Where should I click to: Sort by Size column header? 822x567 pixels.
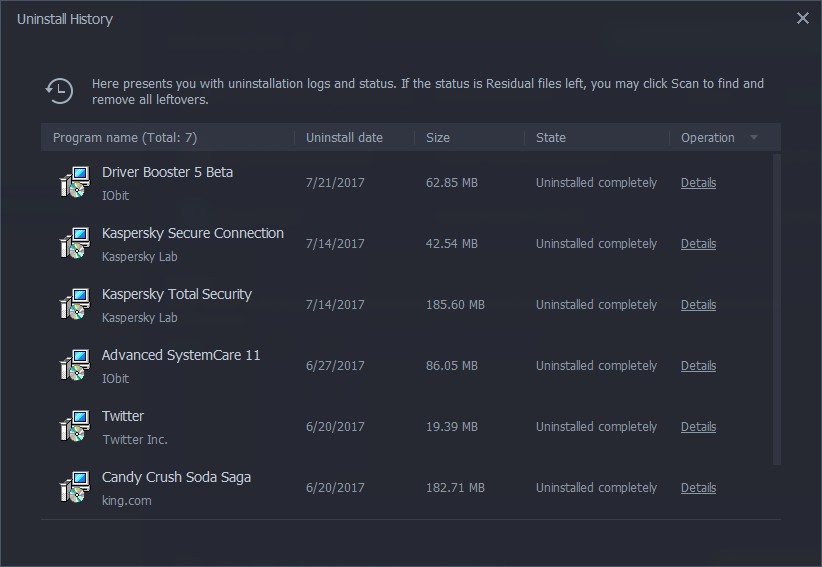438,138
